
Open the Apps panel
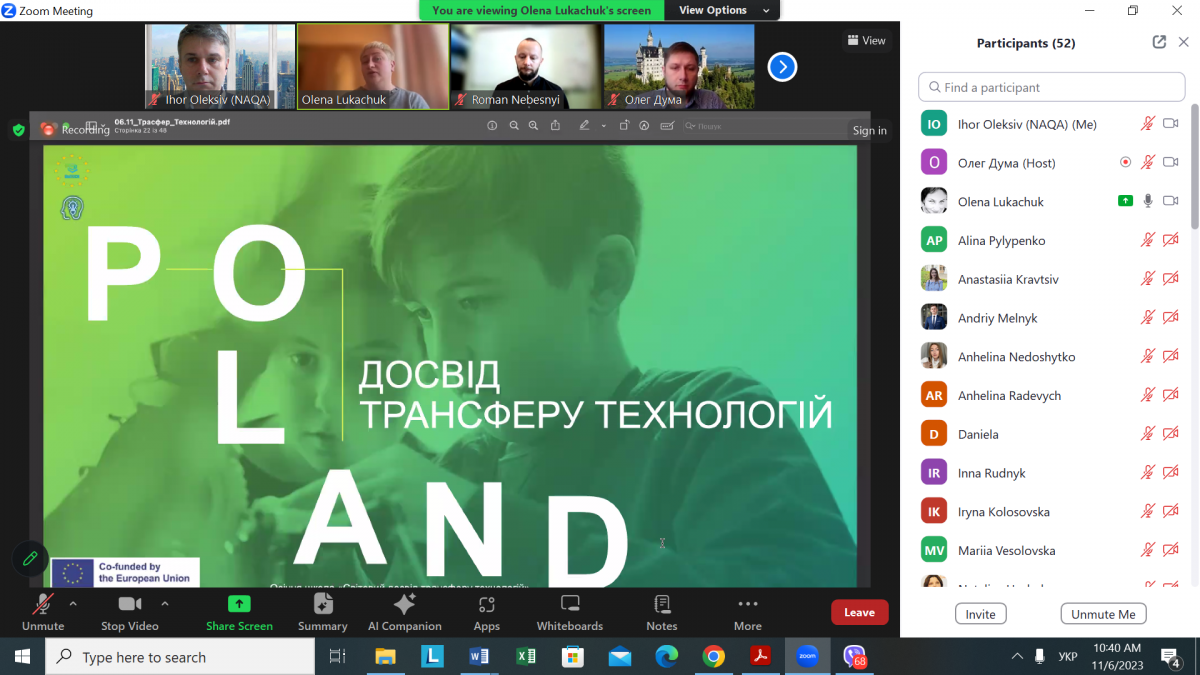coord(487,611)
